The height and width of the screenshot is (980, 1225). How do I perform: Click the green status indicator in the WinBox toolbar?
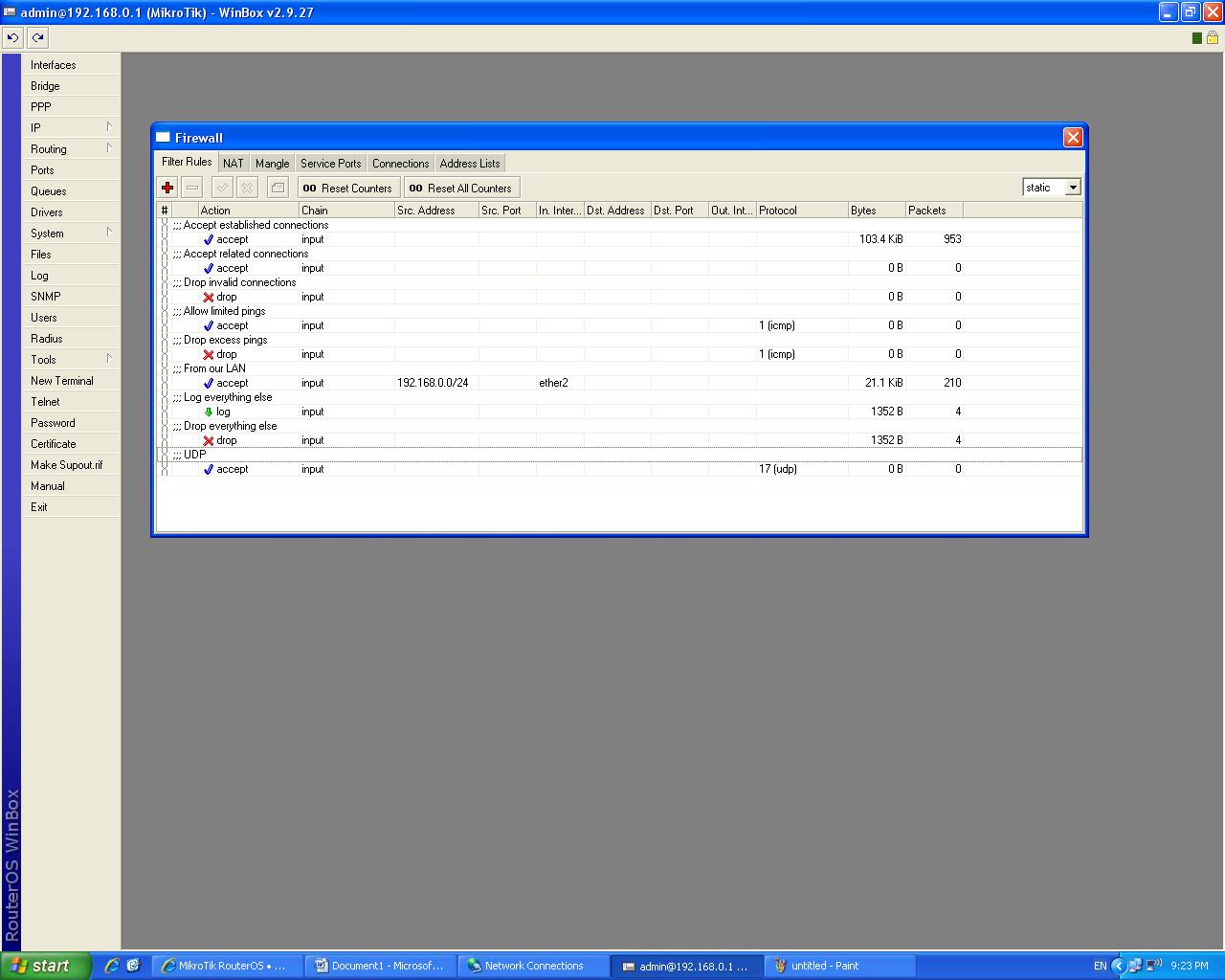[x=1197, y=37]
